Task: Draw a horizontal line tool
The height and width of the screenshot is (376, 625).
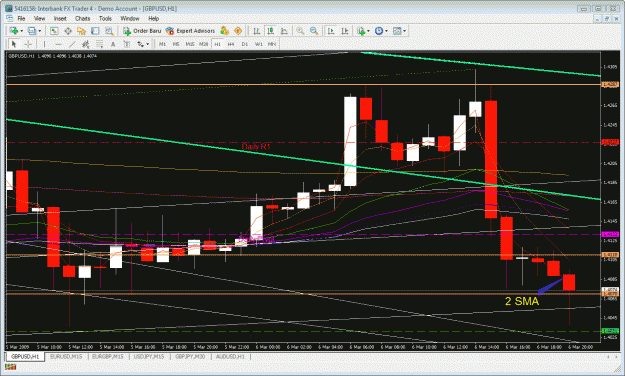Action: point(59,44)
